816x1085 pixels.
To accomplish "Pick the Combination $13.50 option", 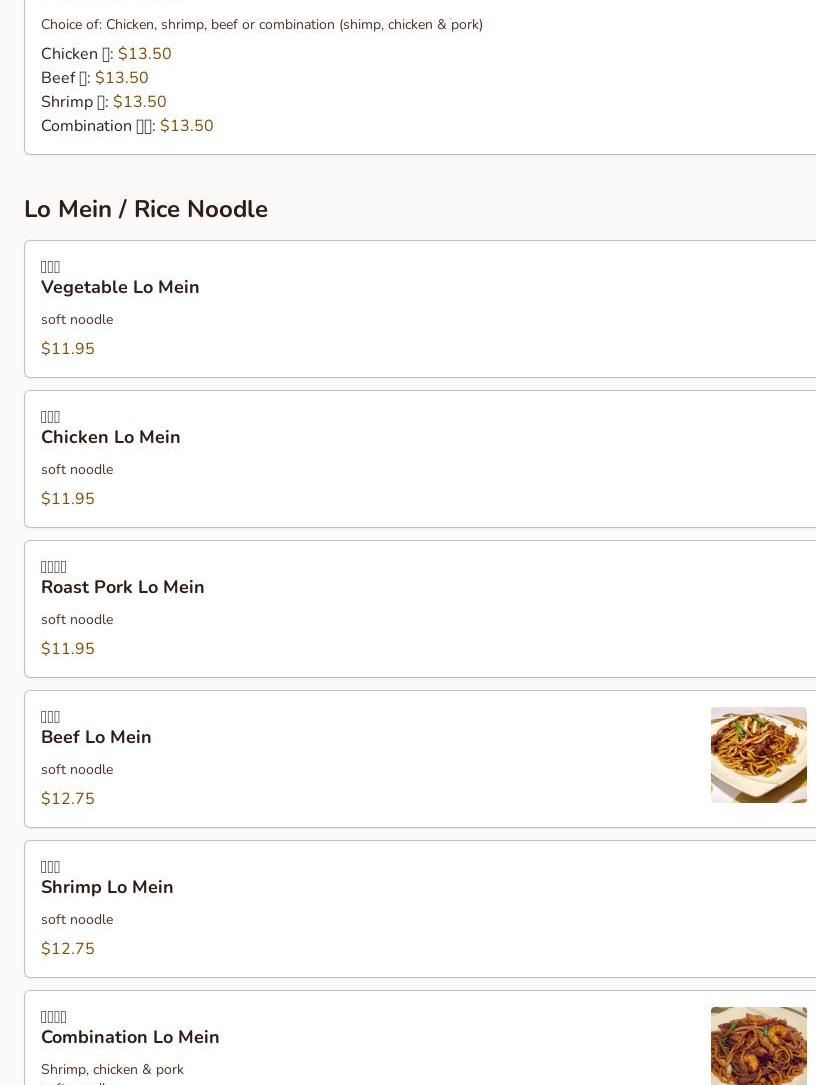I will (127, 126).
